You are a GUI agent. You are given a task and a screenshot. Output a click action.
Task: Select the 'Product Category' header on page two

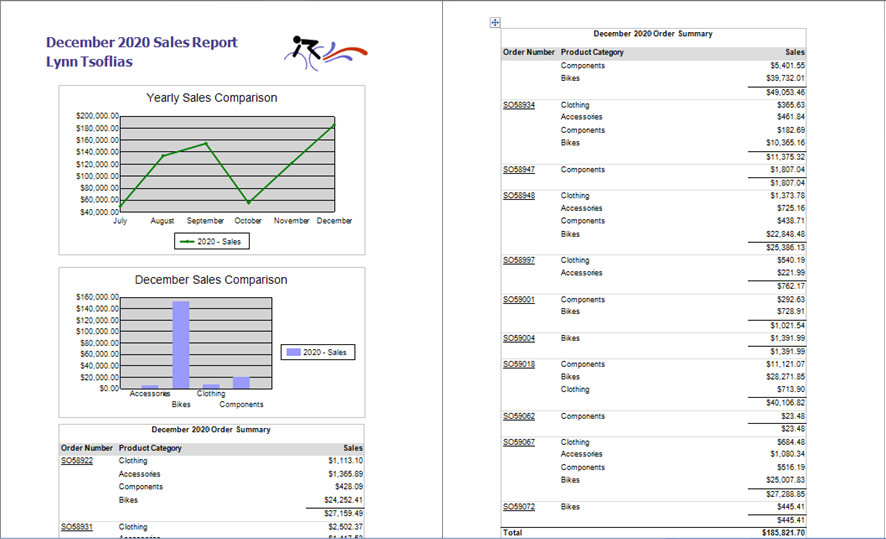point(592,52)
